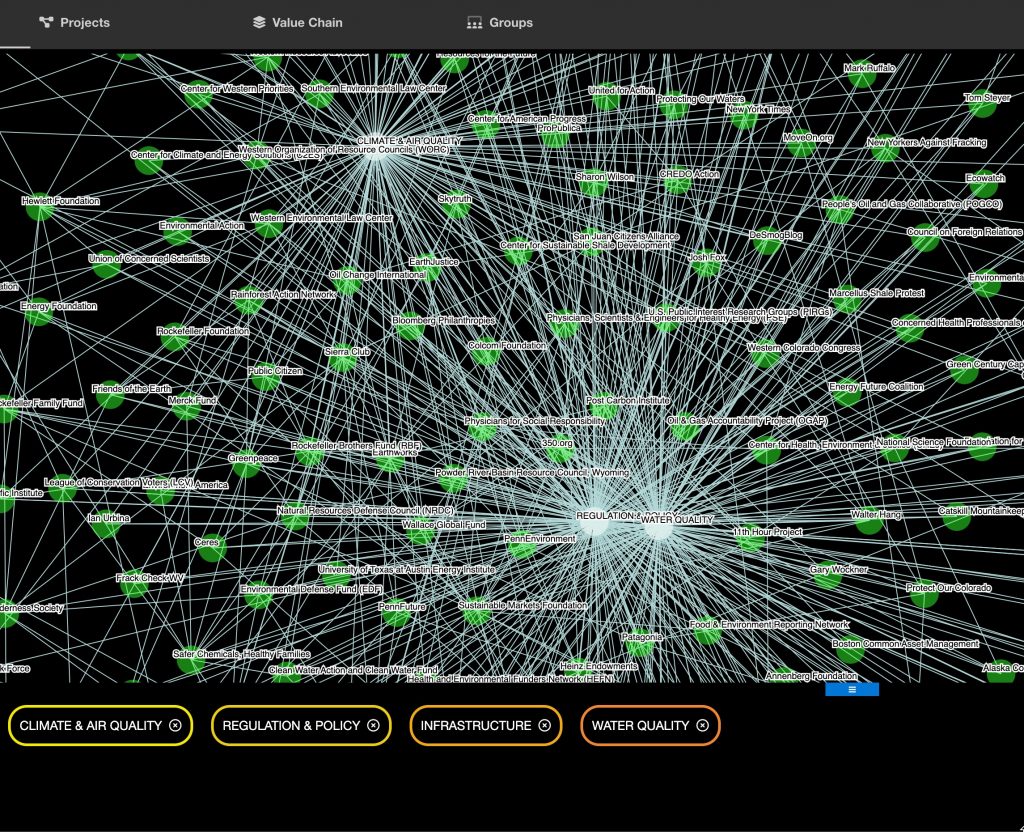Screen dimensions: 1024x832
Task: Click the EarthJustice node
Action: 426,268
